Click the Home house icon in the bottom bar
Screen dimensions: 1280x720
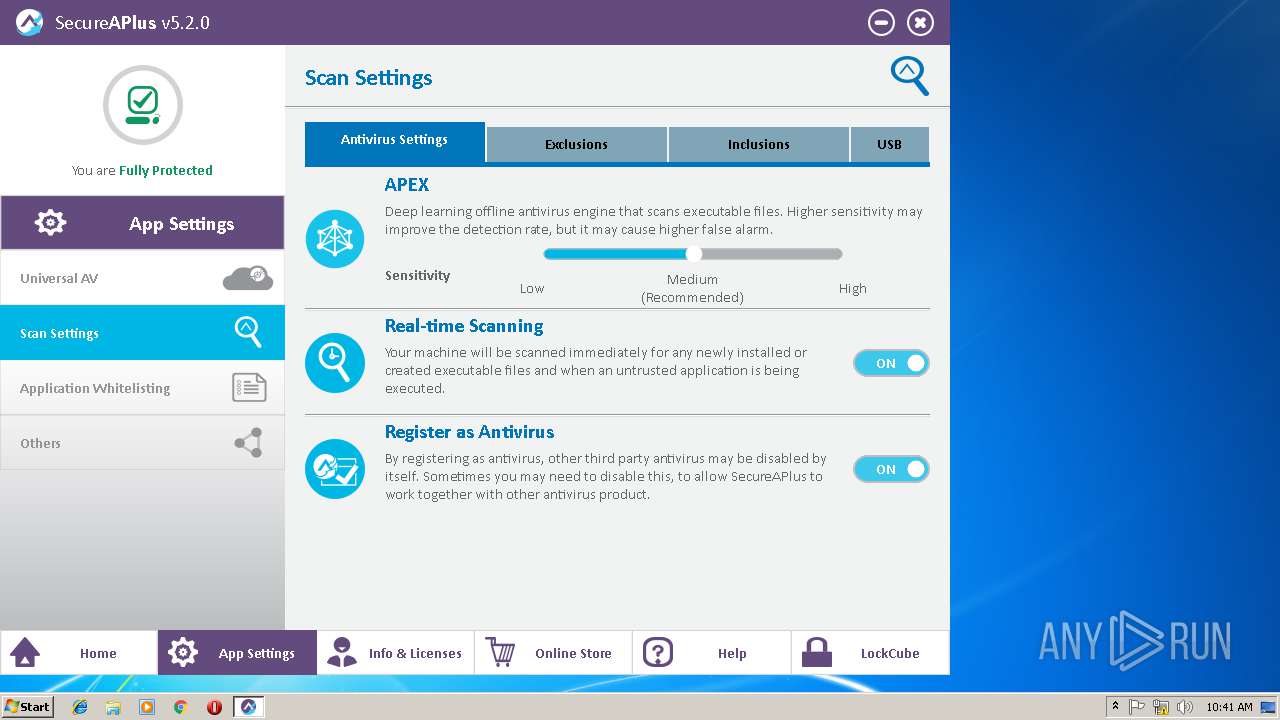coord(25,653)
